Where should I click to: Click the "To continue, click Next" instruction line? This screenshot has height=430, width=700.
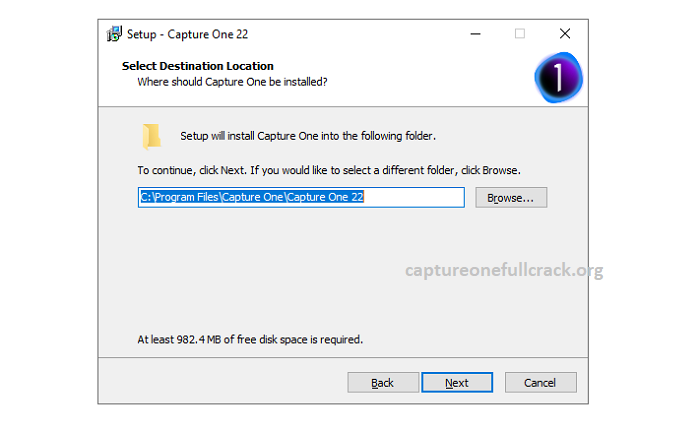[329, 170]
